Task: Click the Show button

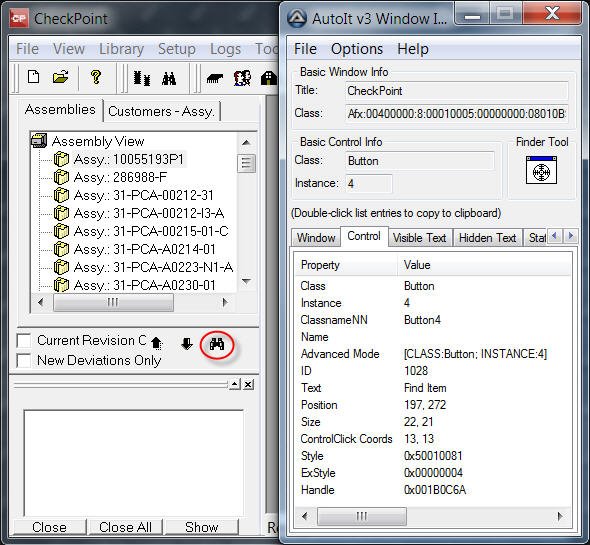Action: tap(202, 527)
